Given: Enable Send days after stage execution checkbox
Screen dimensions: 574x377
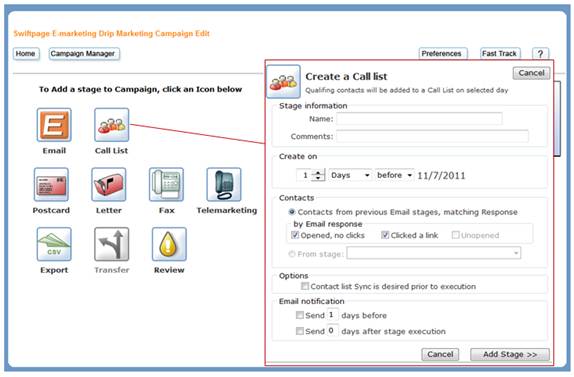Looking at the screenshot, I should pyautogui.click(x=300, y=331).
